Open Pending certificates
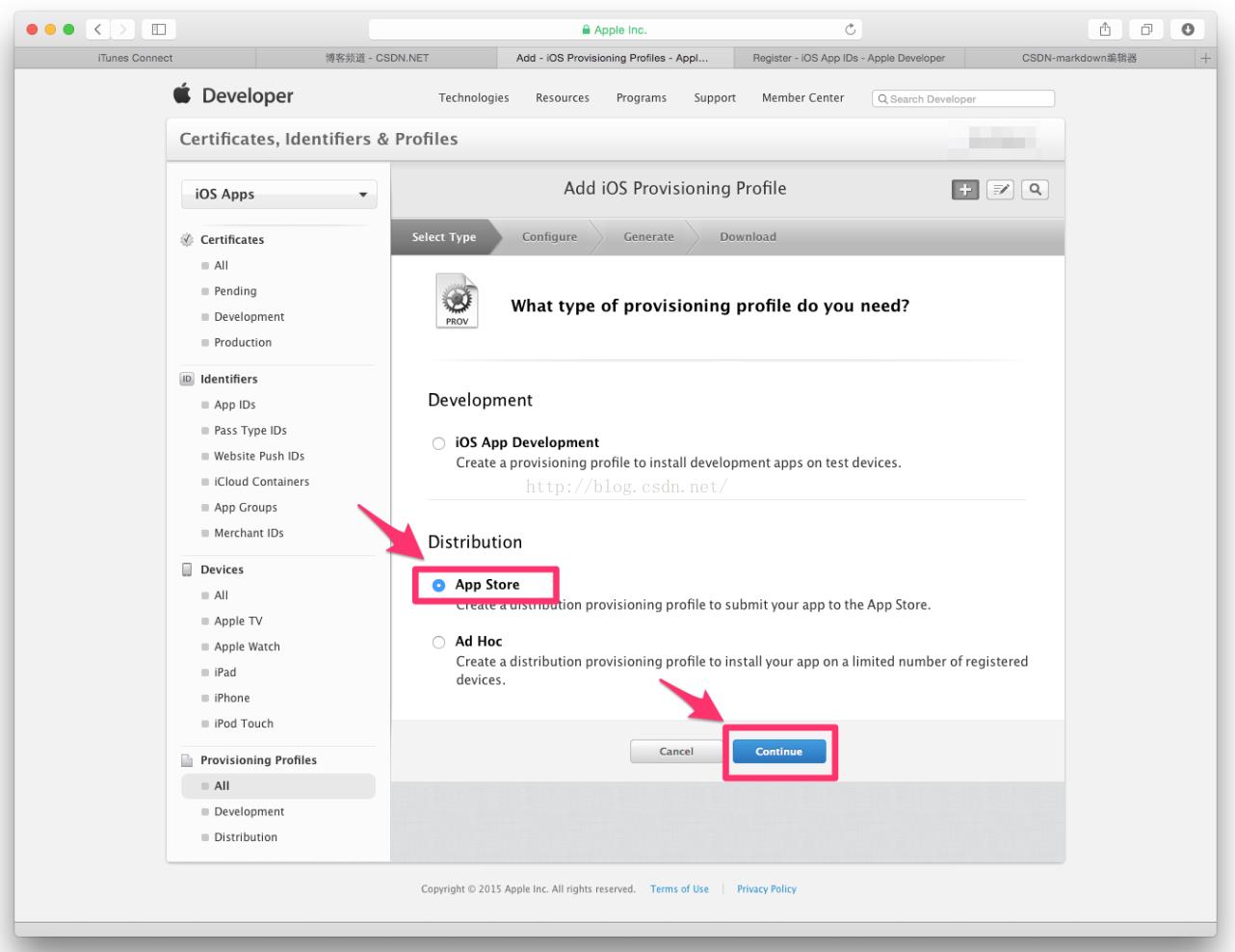This screenshot has width=1235, height=952. (235, 291)
